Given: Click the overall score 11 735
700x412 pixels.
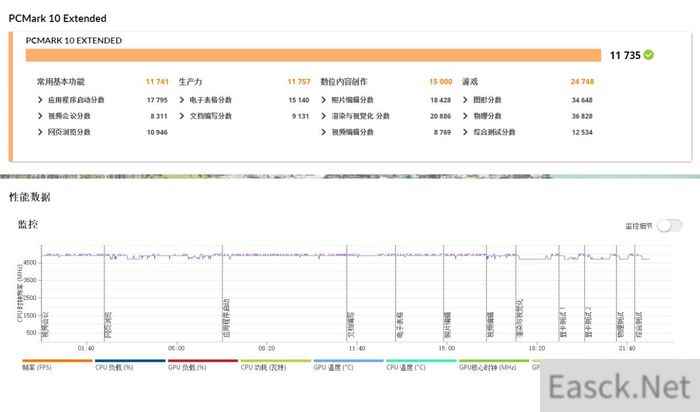Looking at the screenshot, I should click(x=625, y=55).
